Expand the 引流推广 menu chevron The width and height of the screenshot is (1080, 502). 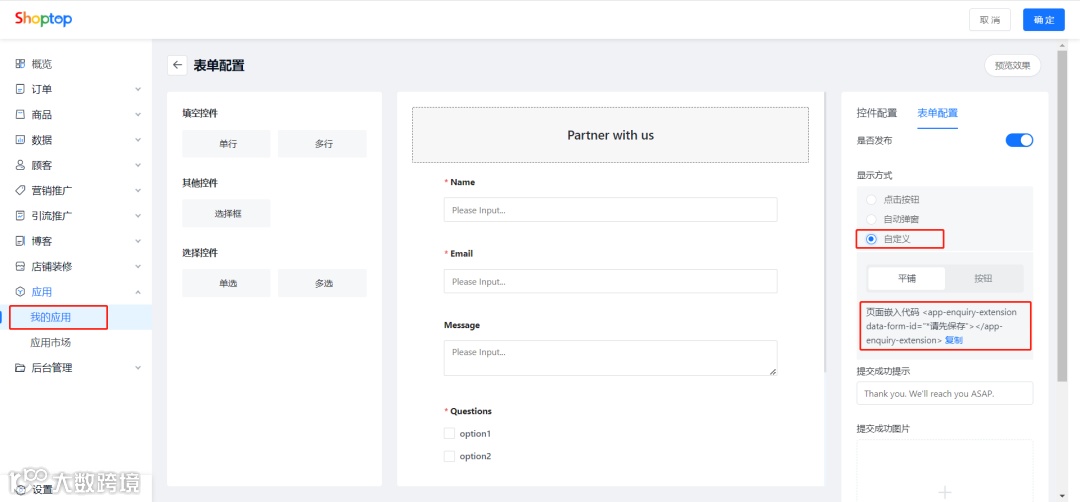(x=138, y=216)
